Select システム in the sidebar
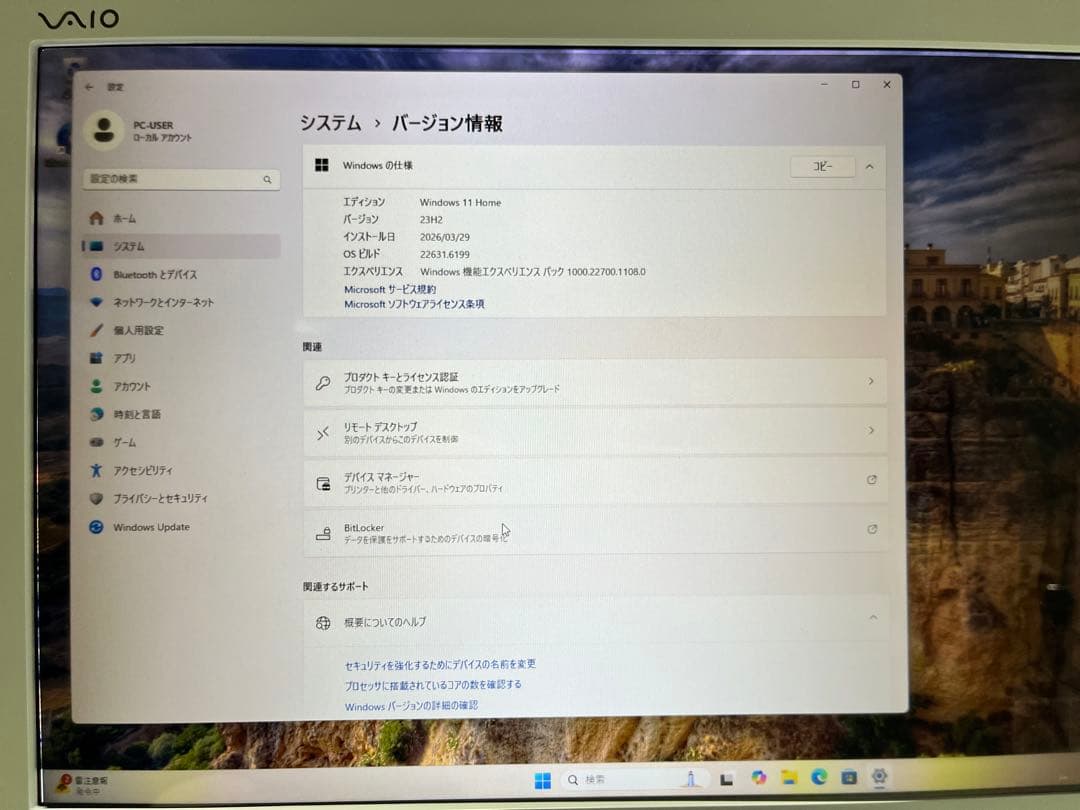Viewport: 1080px width, 810px height. (181, 246)
